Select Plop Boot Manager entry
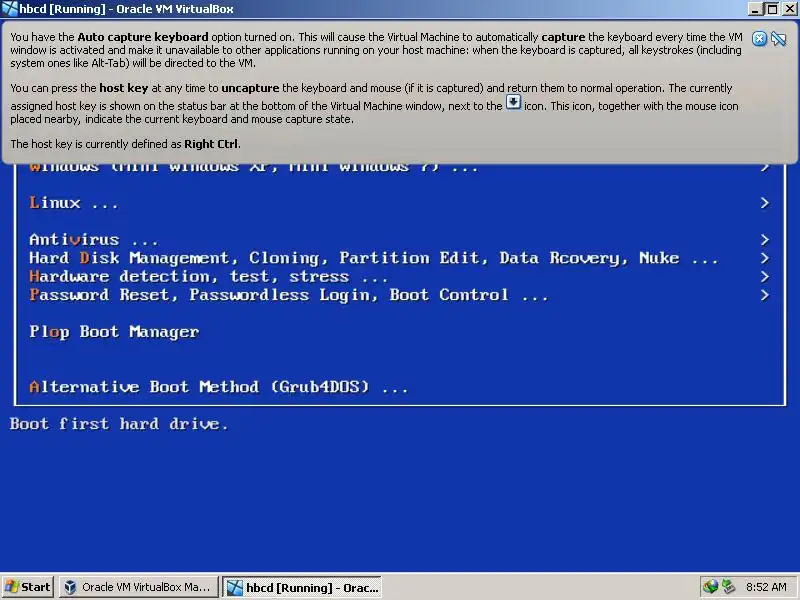800x600 pixels. (114, 332)
